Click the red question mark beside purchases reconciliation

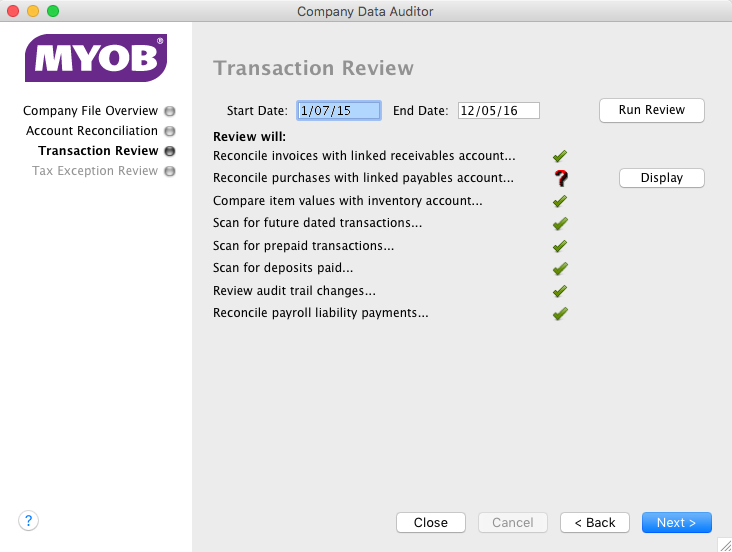pyautogui.click(x=560, y=178)
